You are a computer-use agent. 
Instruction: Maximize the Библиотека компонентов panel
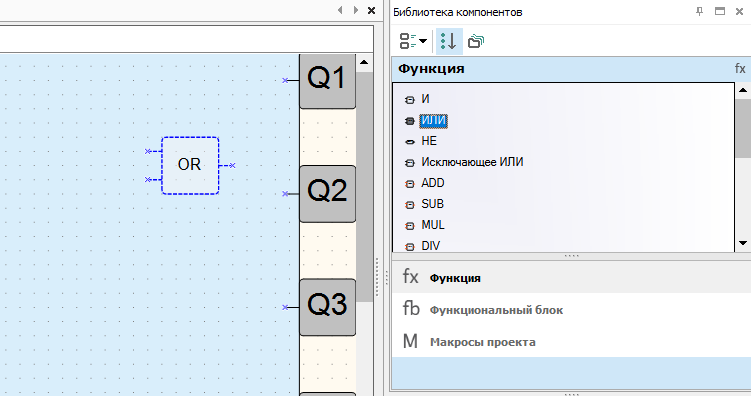[720, 11]
